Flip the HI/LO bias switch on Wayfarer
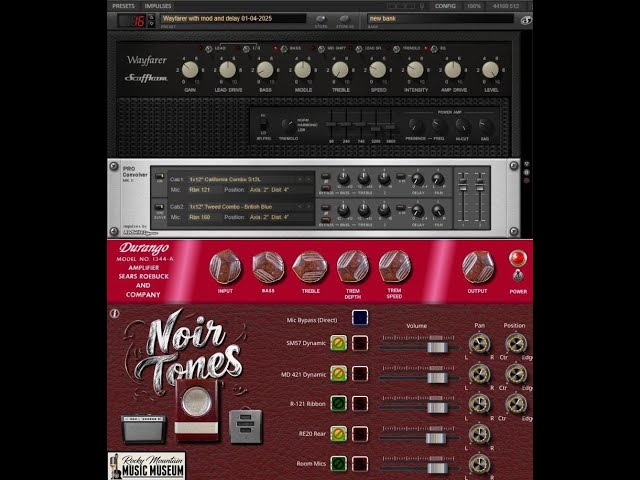This screenshot has height=480, width=640. 263,124
